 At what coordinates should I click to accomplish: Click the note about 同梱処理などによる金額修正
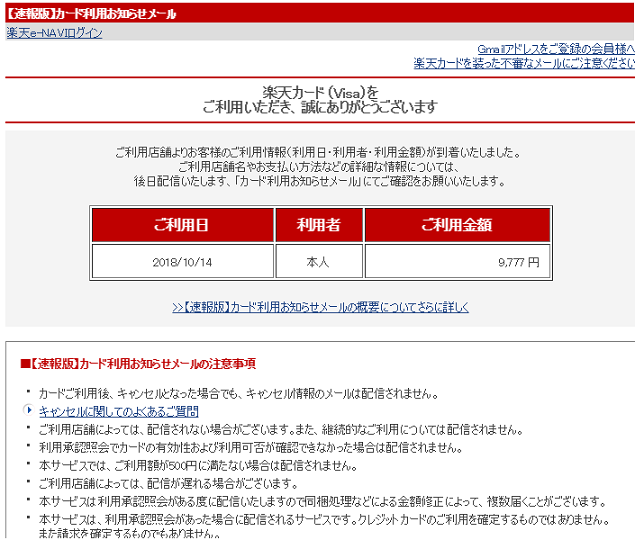pyautogui.click(x=323, y=502)
